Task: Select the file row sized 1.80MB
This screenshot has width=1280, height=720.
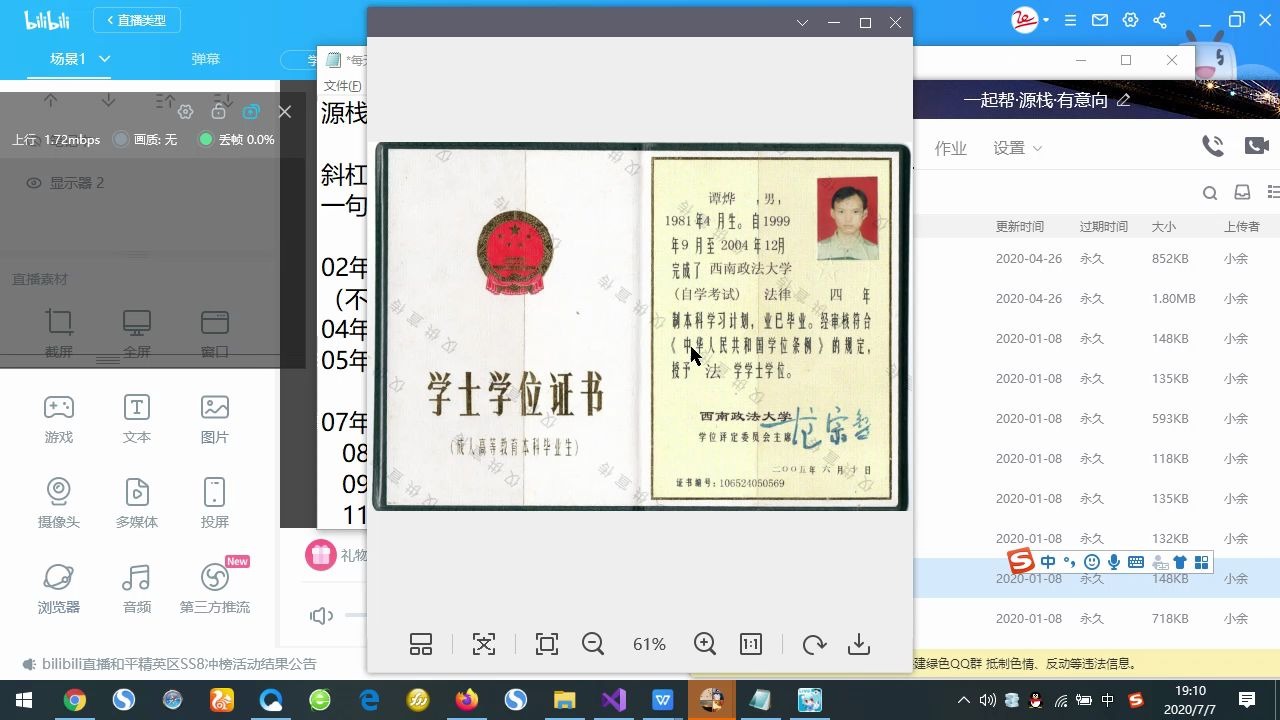Action: [1097, 298]
